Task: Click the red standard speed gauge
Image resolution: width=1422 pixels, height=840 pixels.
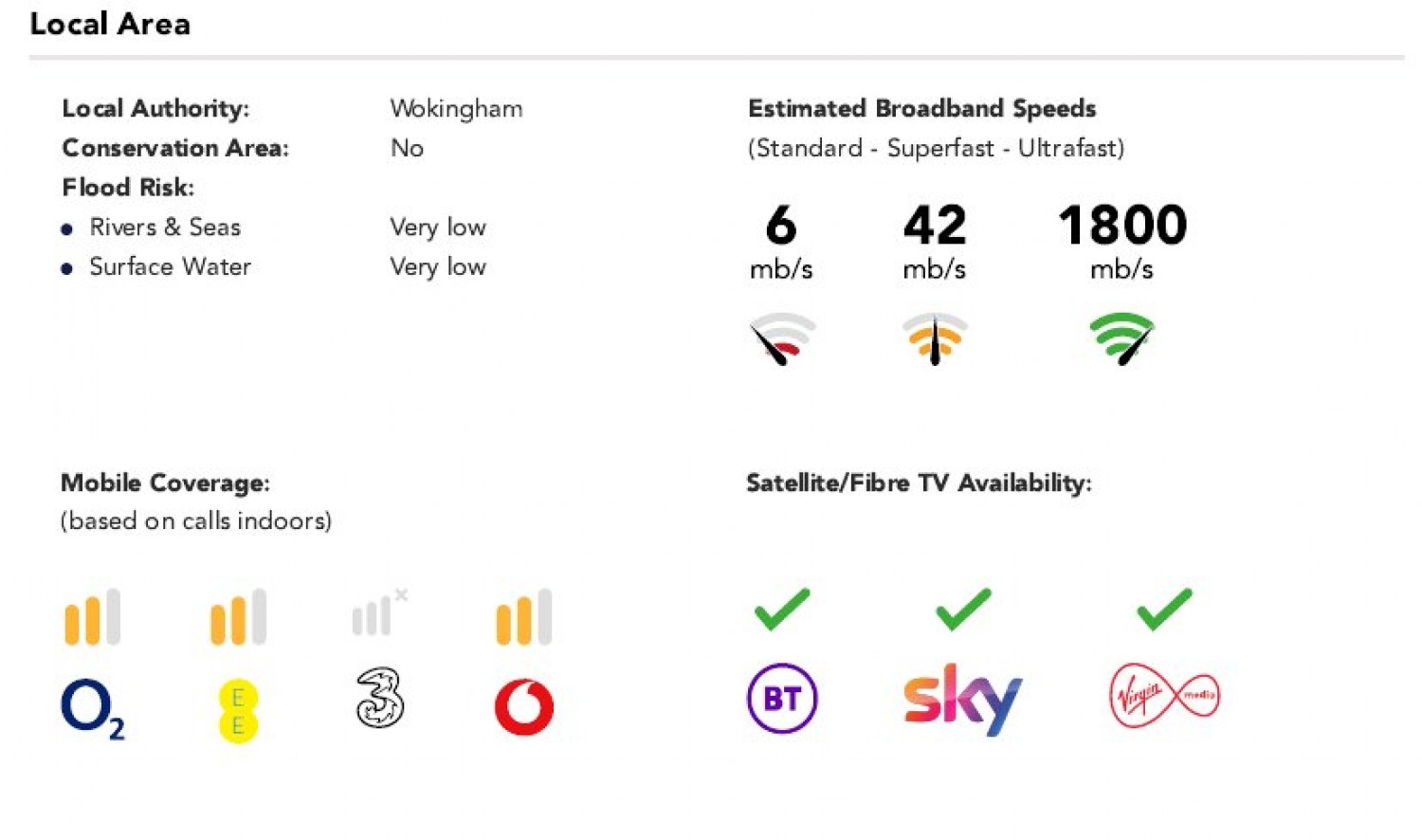Action: tap(782, 338)
